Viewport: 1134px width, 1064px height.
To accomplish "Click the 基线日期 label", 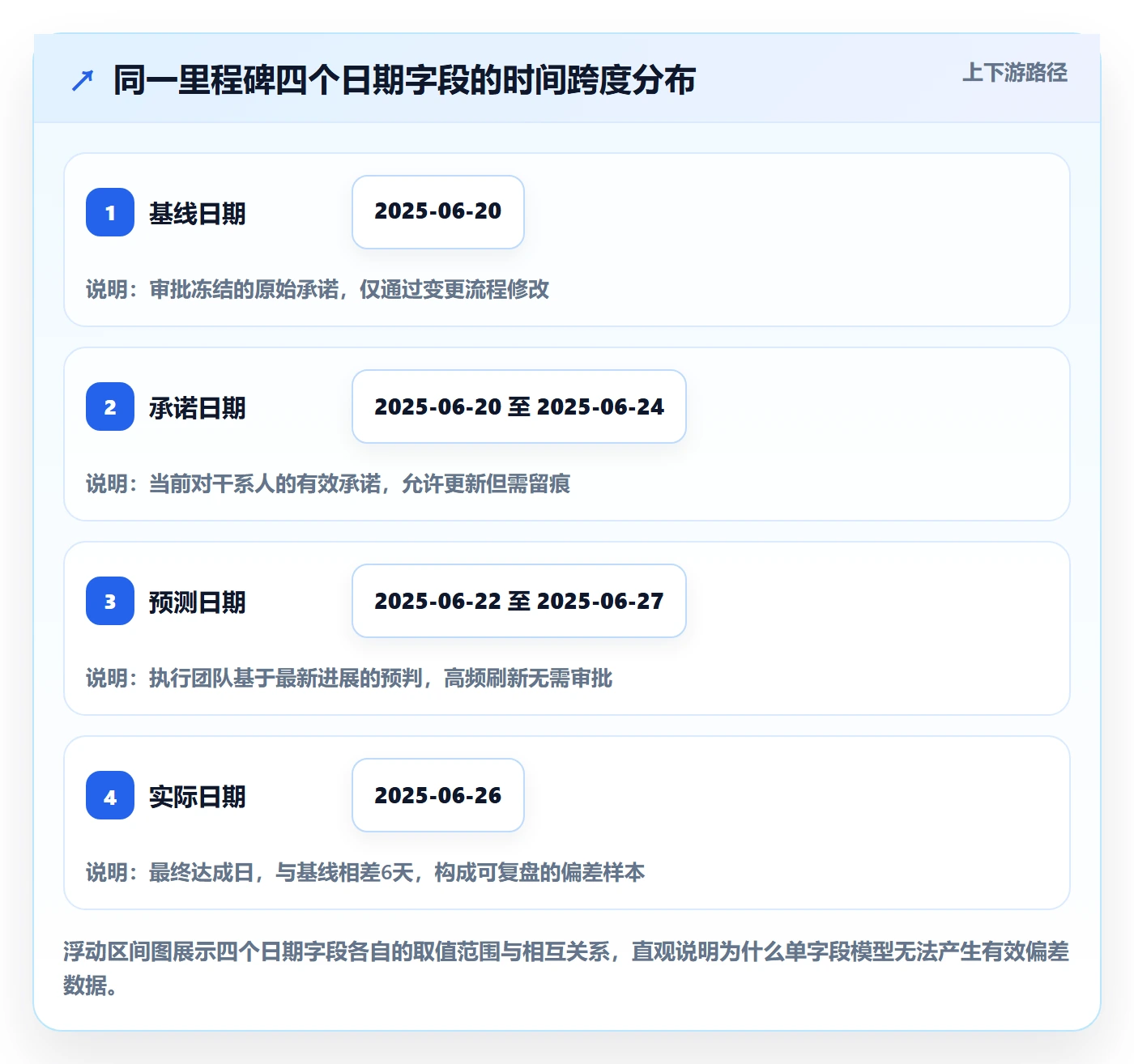I will coord(197,214).
